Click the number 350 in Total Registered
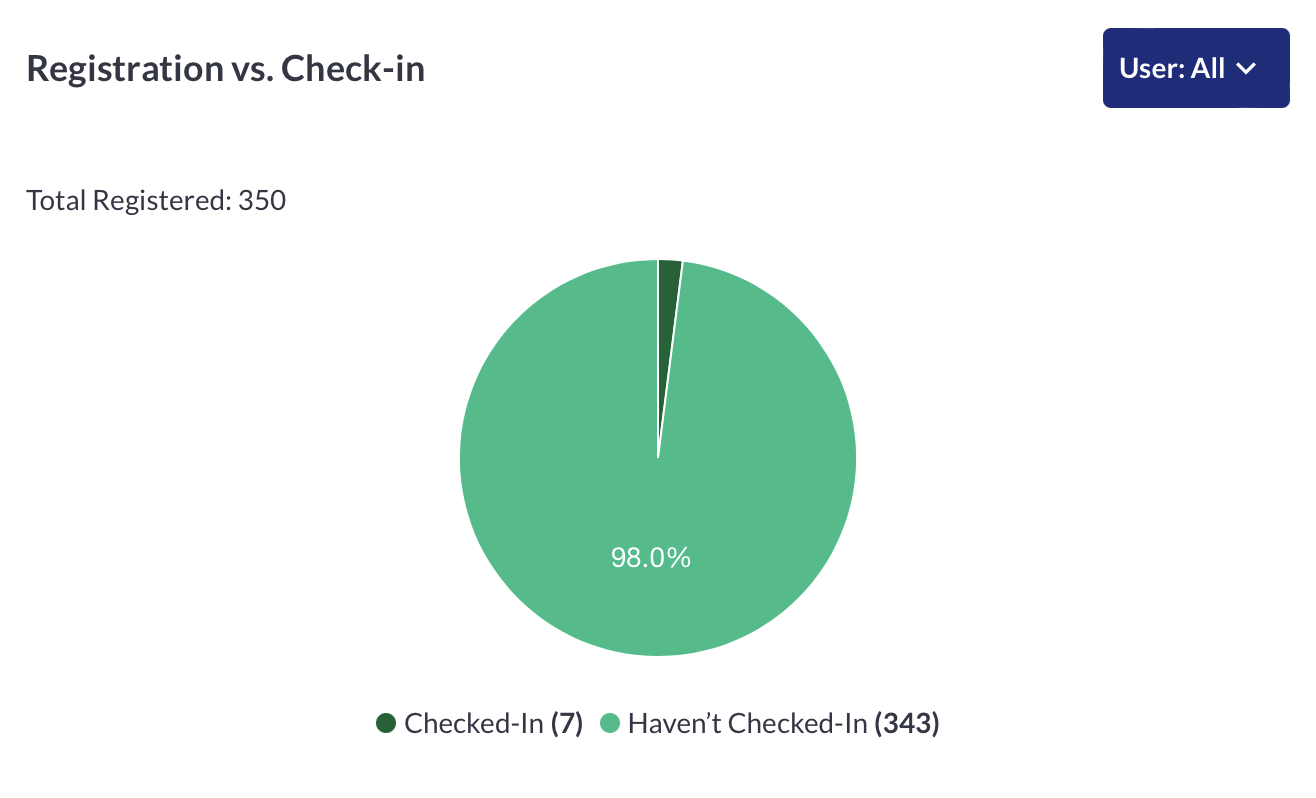The height and width of the screenshot is (798, 1316). click(262, 200)
